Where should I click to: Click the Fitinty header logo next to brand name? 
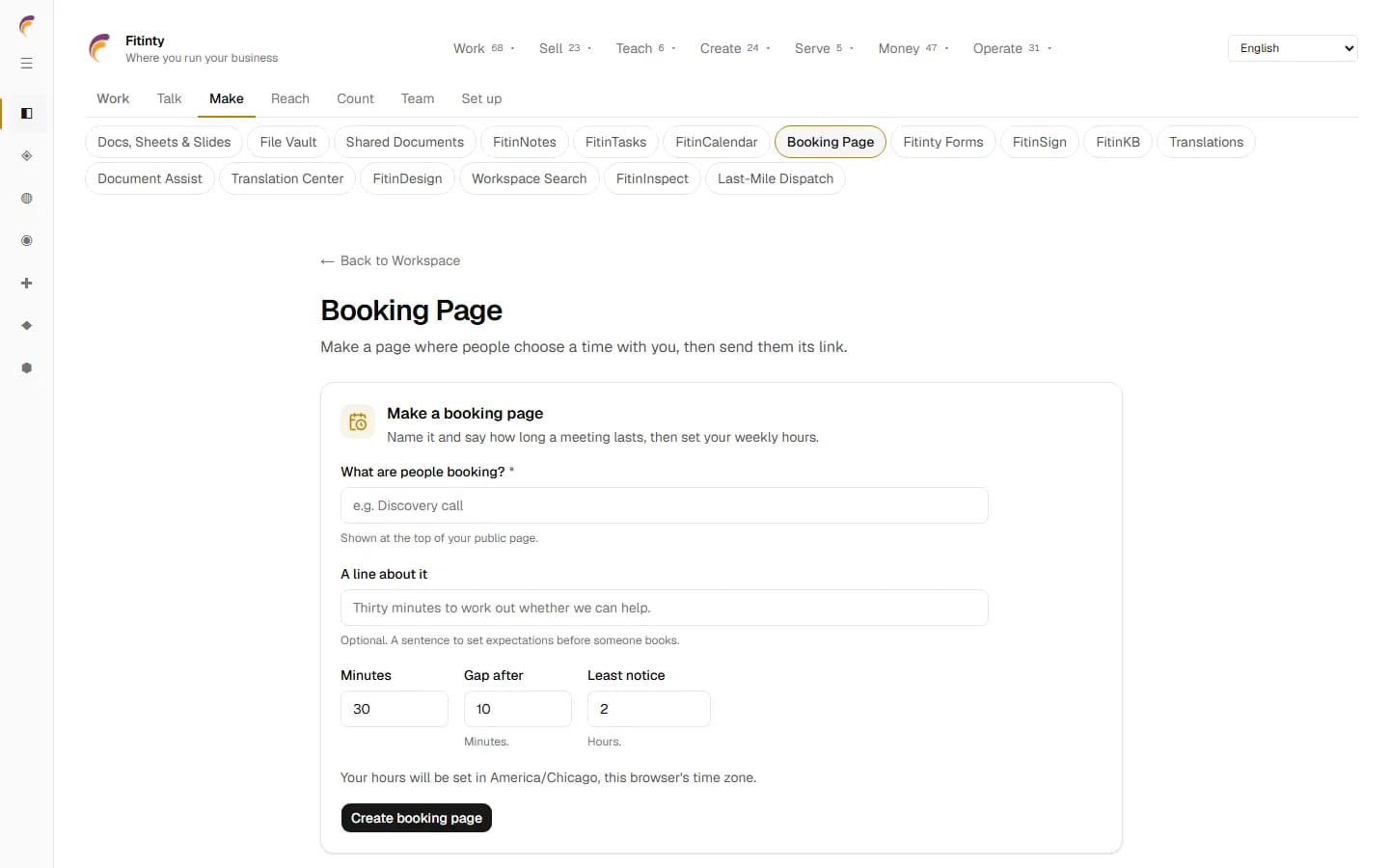coord(100,48)
